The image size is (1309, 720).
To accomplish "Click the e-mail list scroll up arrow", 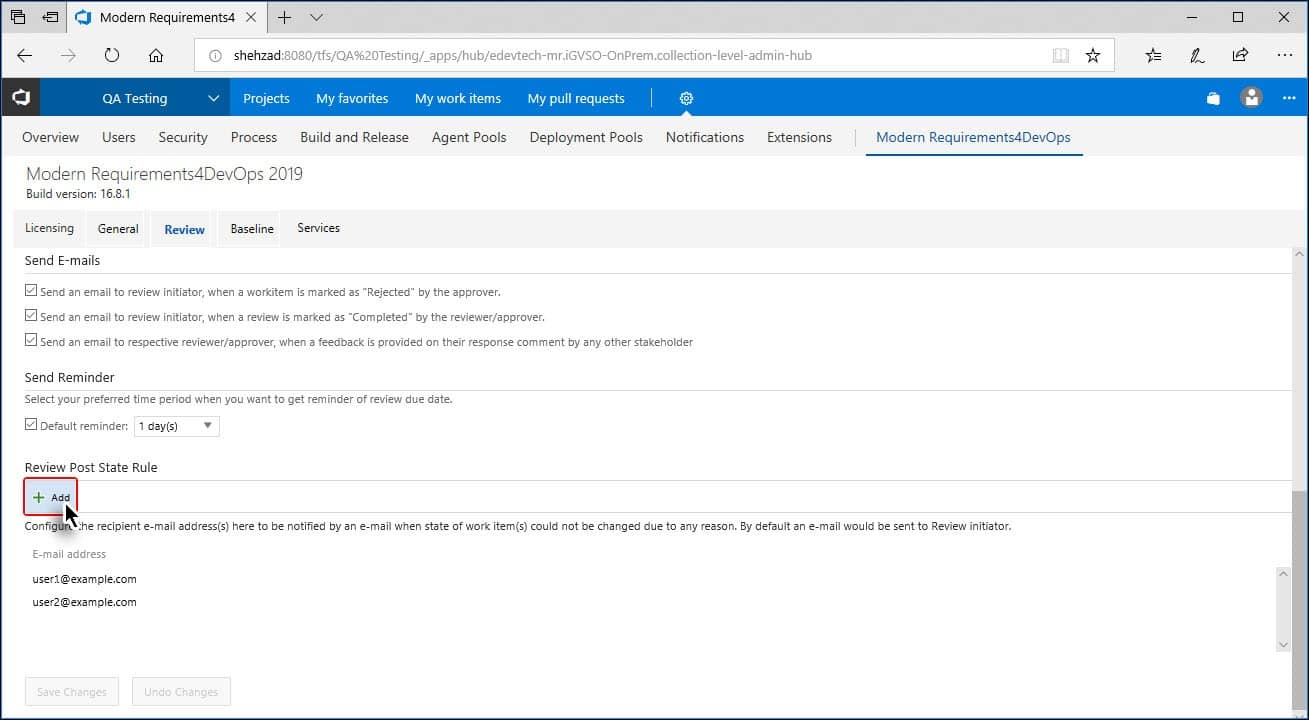I will 1284,574.
